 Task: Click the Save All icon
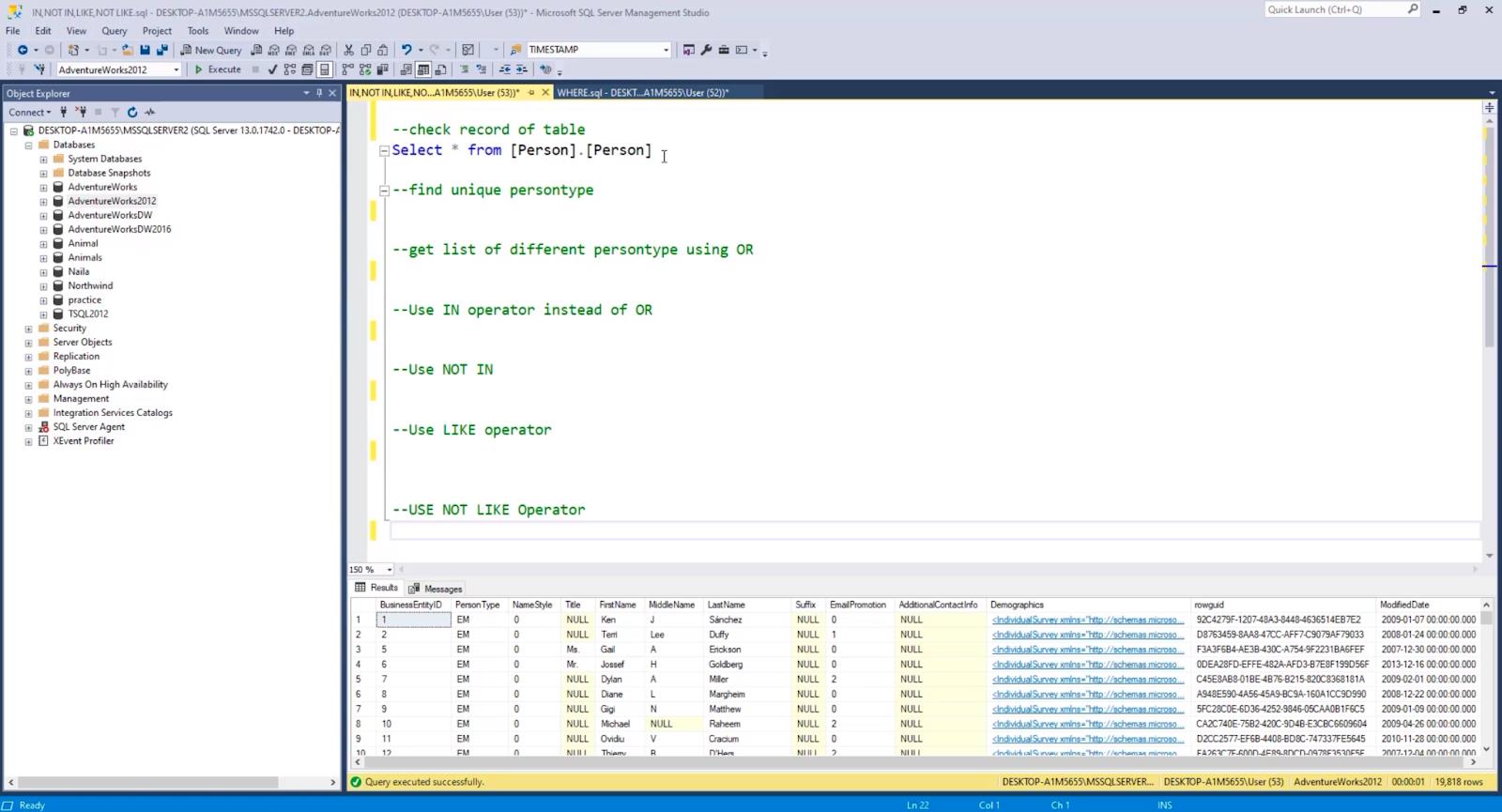[161, 50]
